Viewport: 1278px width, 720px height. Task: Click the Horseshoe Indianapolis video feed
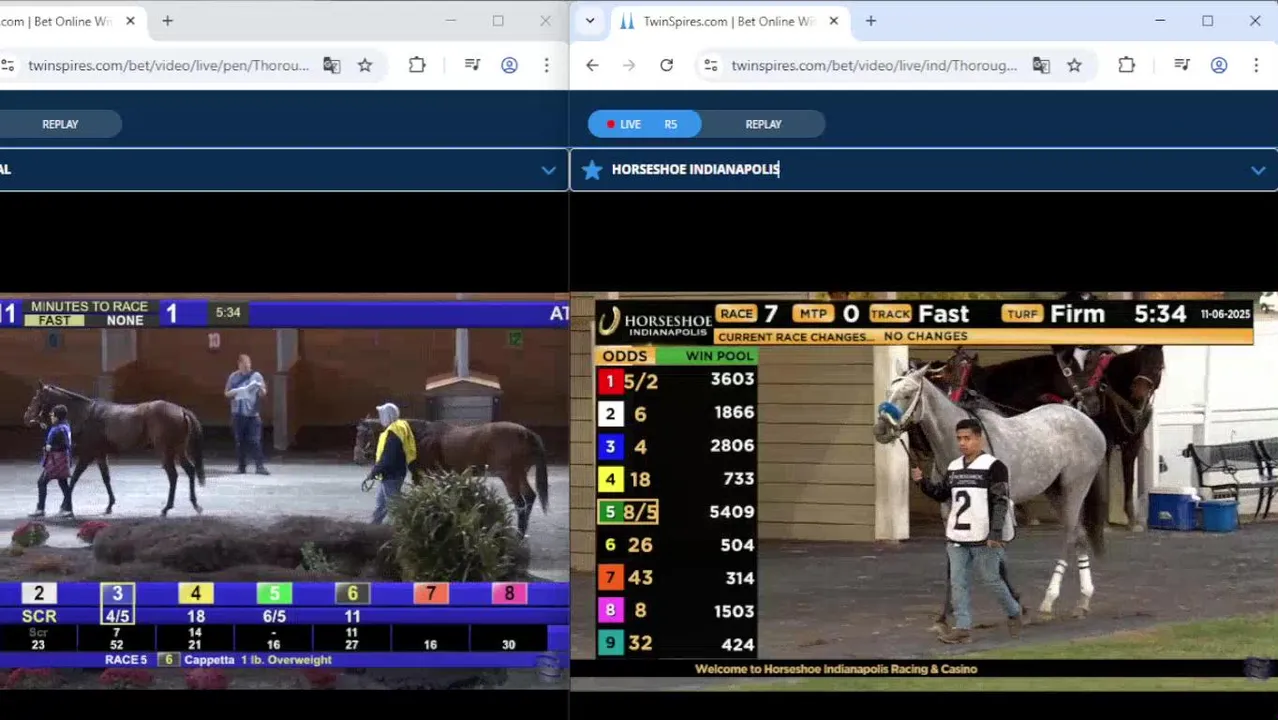coord(924,491)
